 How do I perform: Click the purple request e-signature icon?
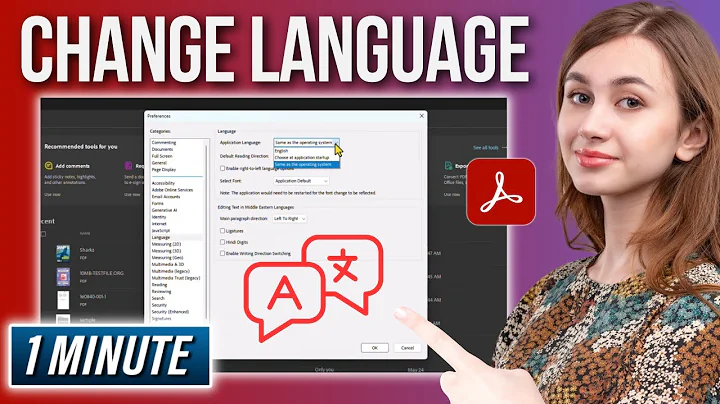click(x=128, y=166)
